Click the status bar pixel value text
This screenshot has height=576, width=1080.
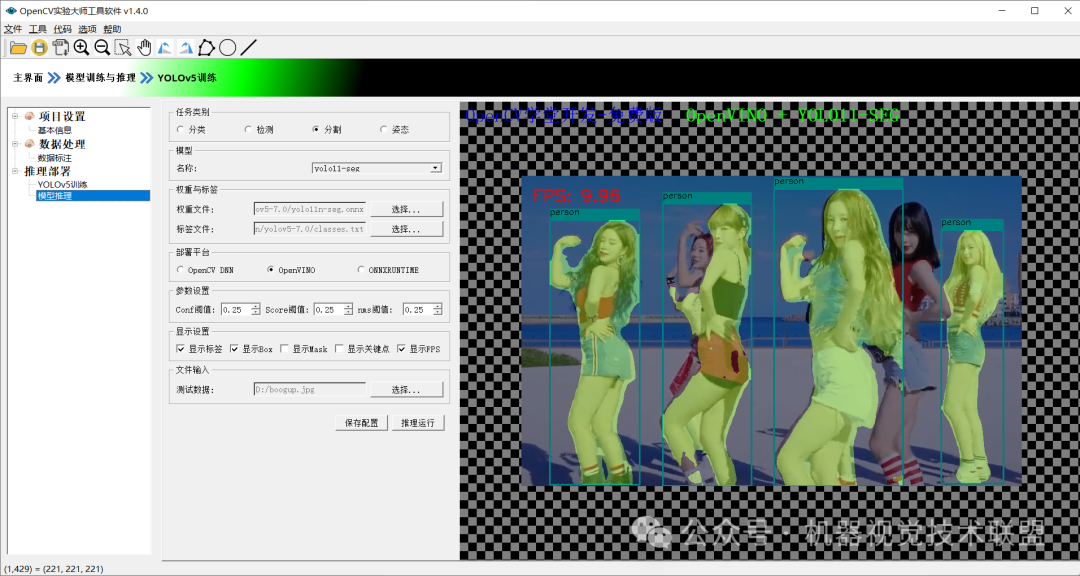pyautogui.click(x=54, y=568)
